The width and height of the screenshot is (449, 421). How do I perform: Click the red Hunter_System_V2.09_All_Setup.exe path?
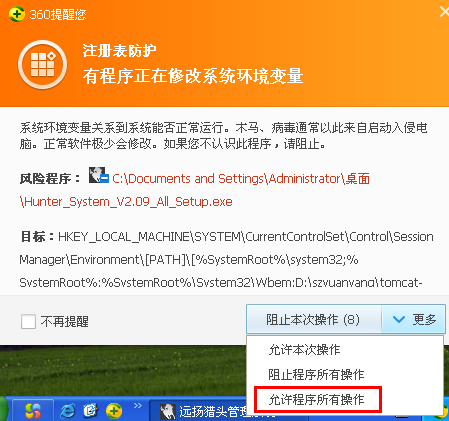coord(126,202)
